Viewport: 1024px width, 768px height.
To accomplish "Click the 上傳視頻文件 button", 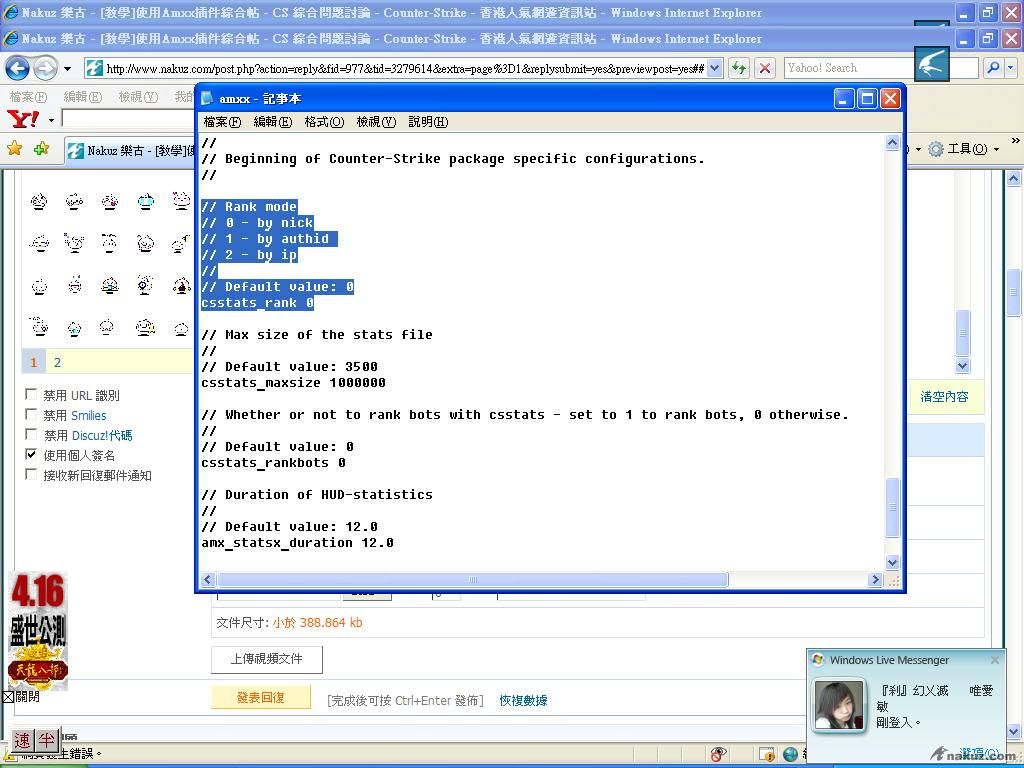I will 266,659.
